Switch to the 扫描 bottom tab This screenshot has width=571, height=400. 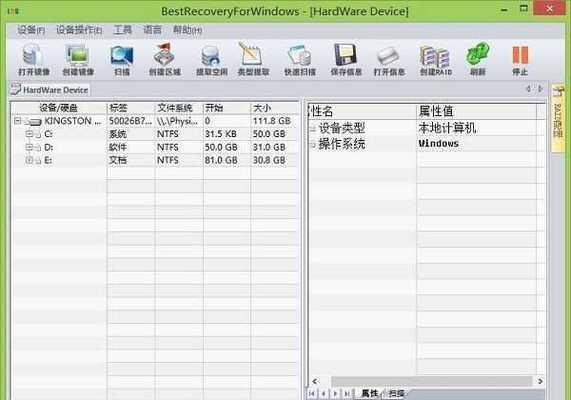pyautogui.click(x=396, y=393)
